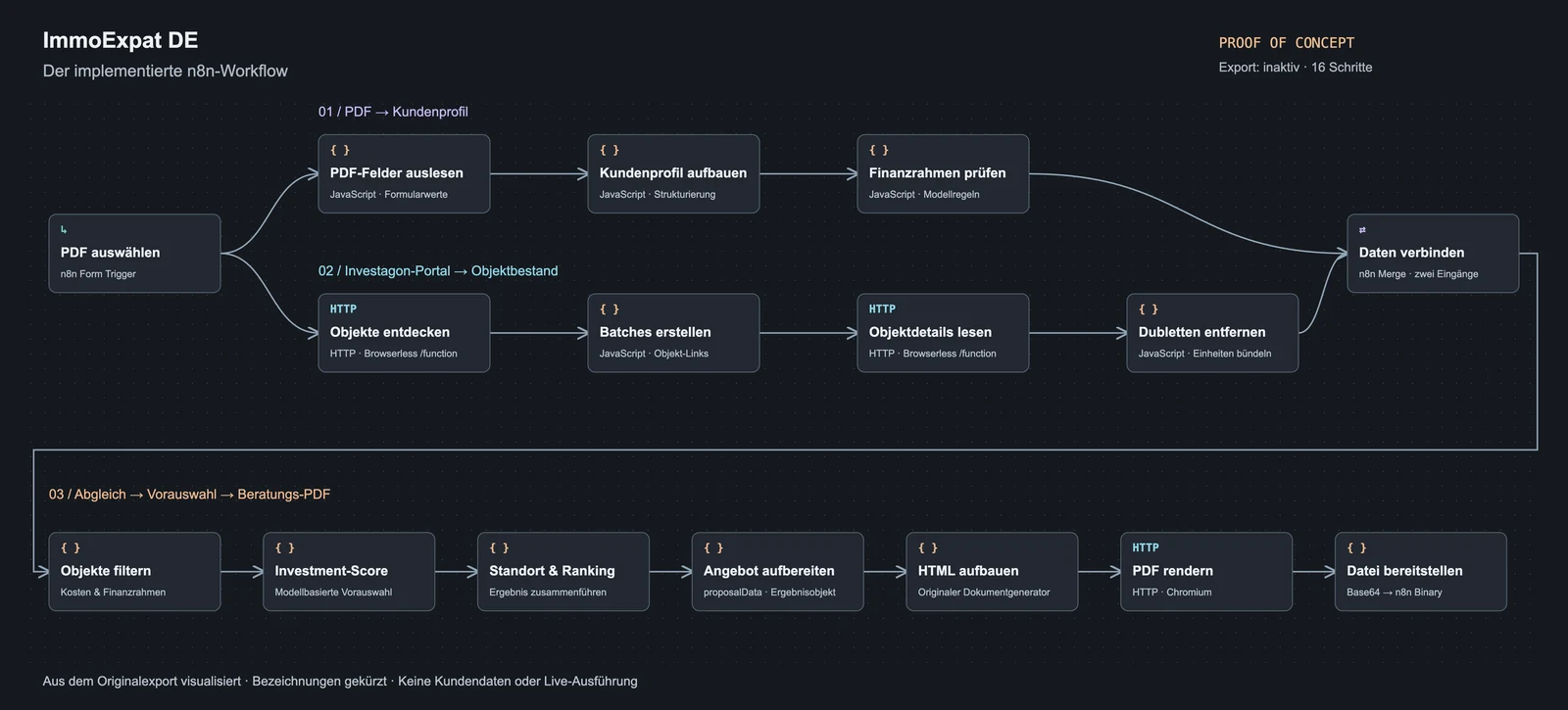Click the ImmoExpat DE heading
The height and width of the screenshot is (710, 1568).
tap(121, 40)
